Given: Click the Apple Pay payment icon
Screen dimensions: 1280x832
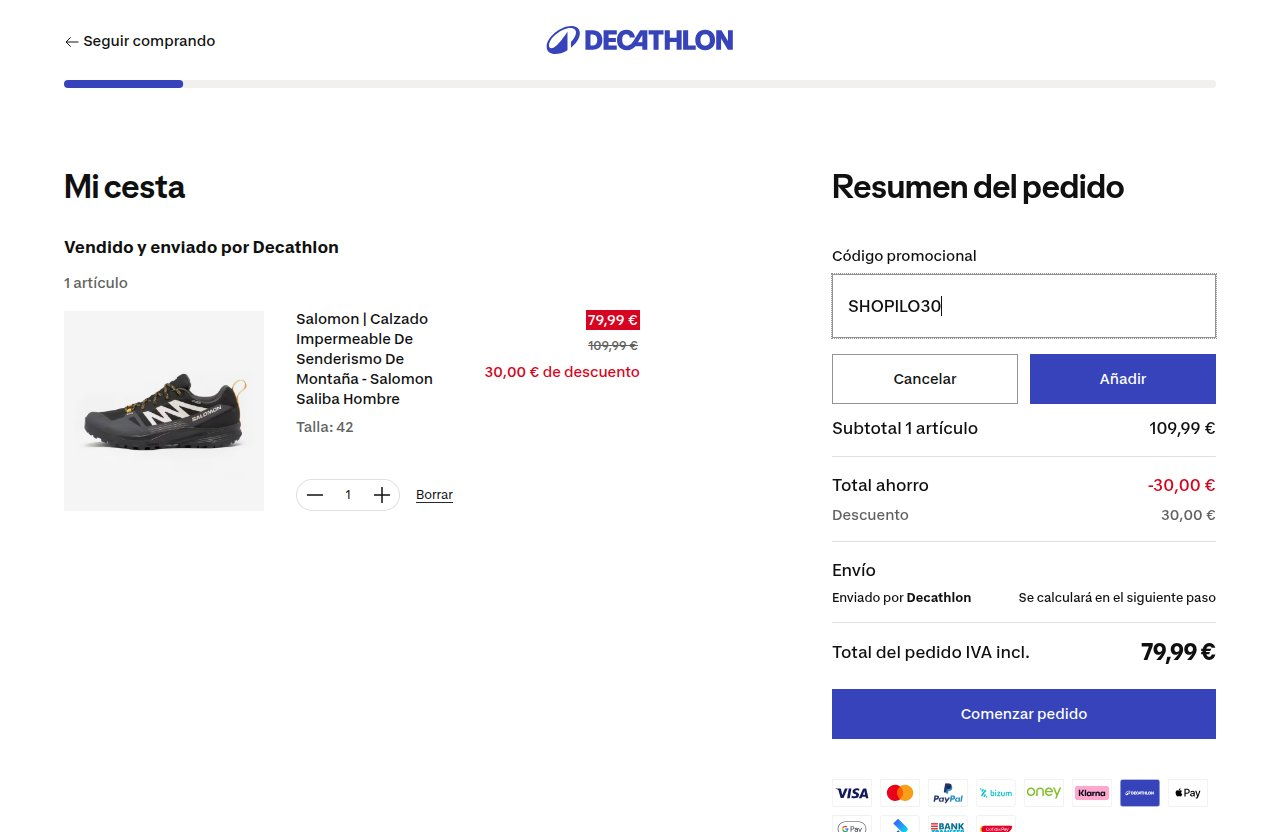Looking at the screenshot, I should [1188, 793].
